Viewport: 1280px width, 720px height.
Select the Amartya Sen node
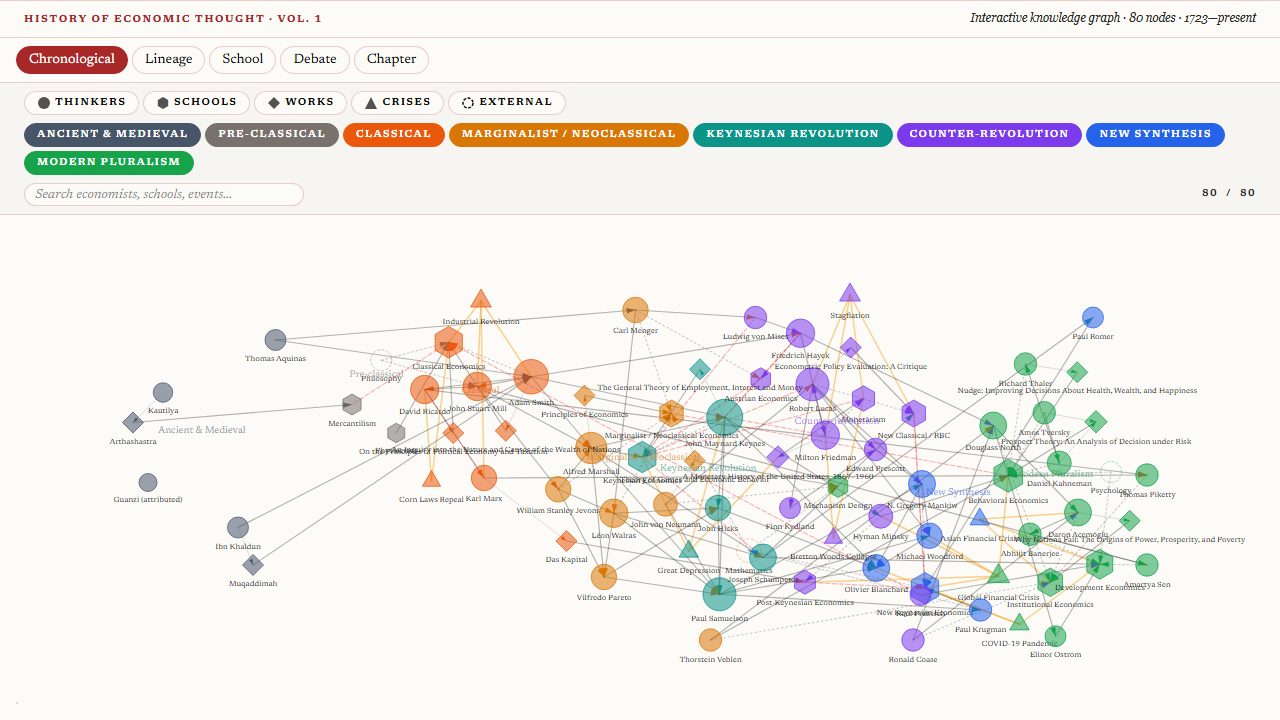pyautogui.click(x=1147, y=565)
